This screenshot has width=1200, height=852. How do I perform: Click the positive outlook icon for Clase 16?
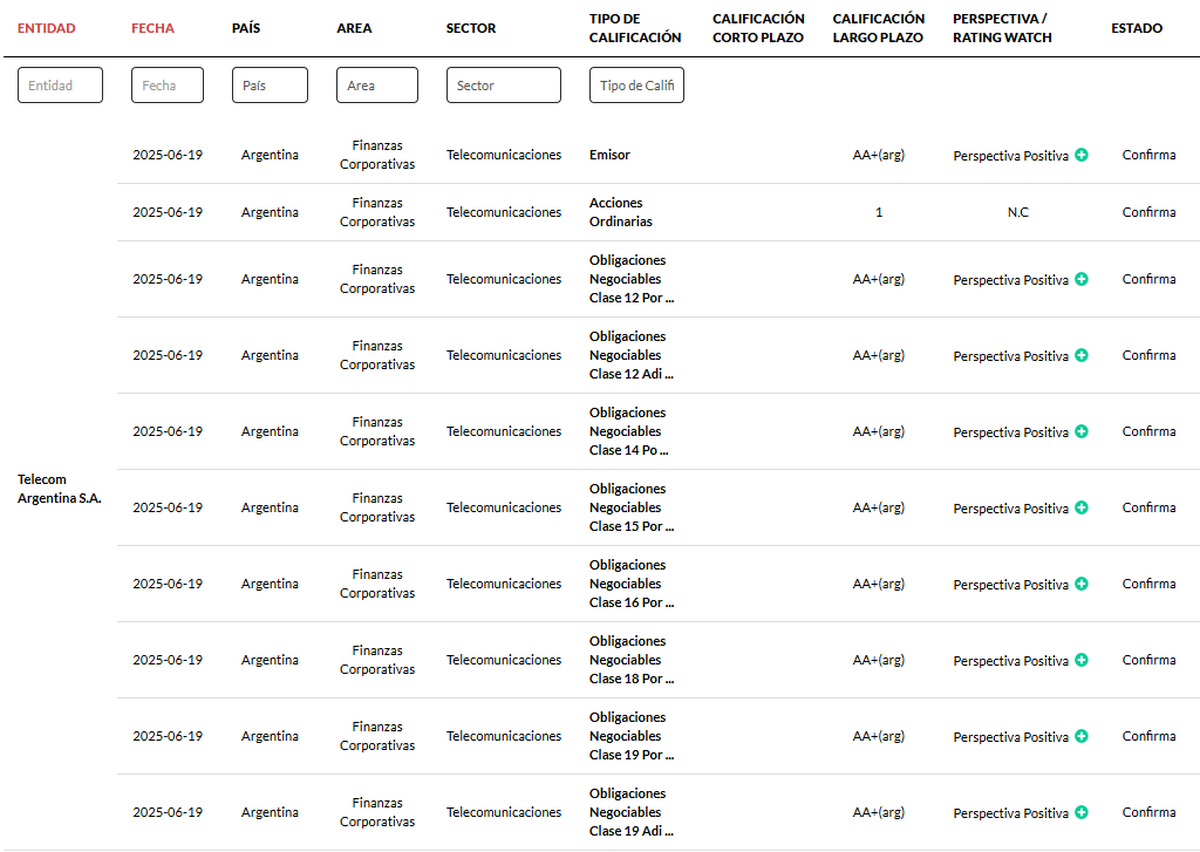(1081, 584)
